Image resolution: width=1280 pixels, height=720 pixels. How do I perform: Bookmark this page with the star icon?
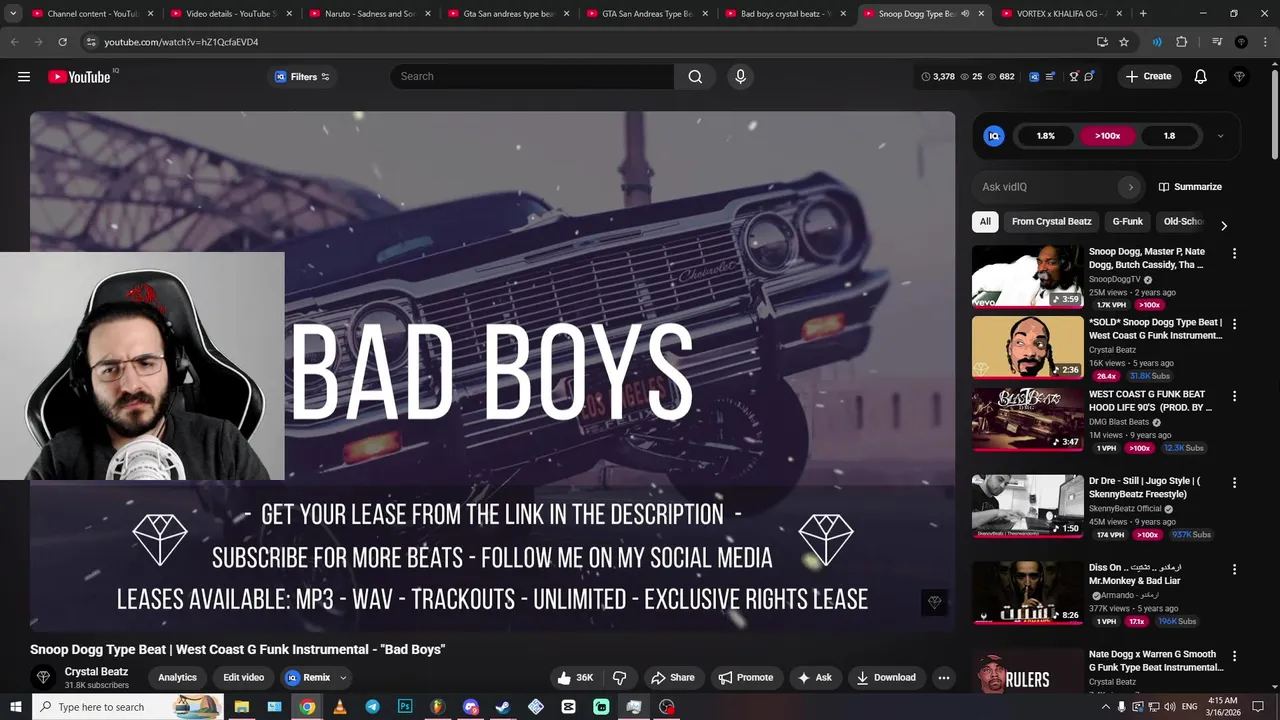[1124, 42]
